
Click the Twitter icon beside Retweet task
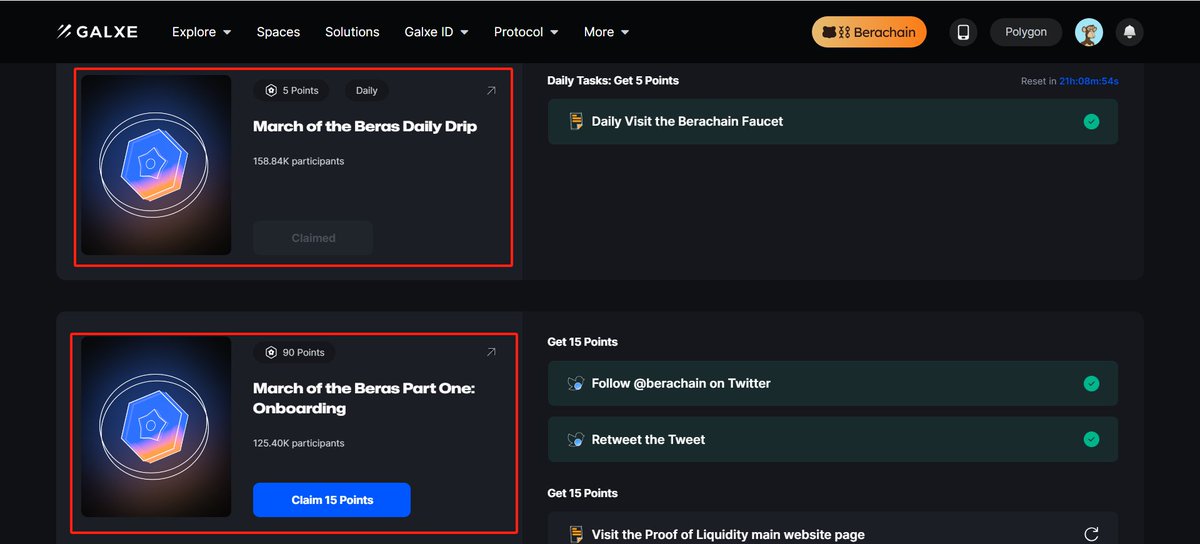click(x=576, y=439)
